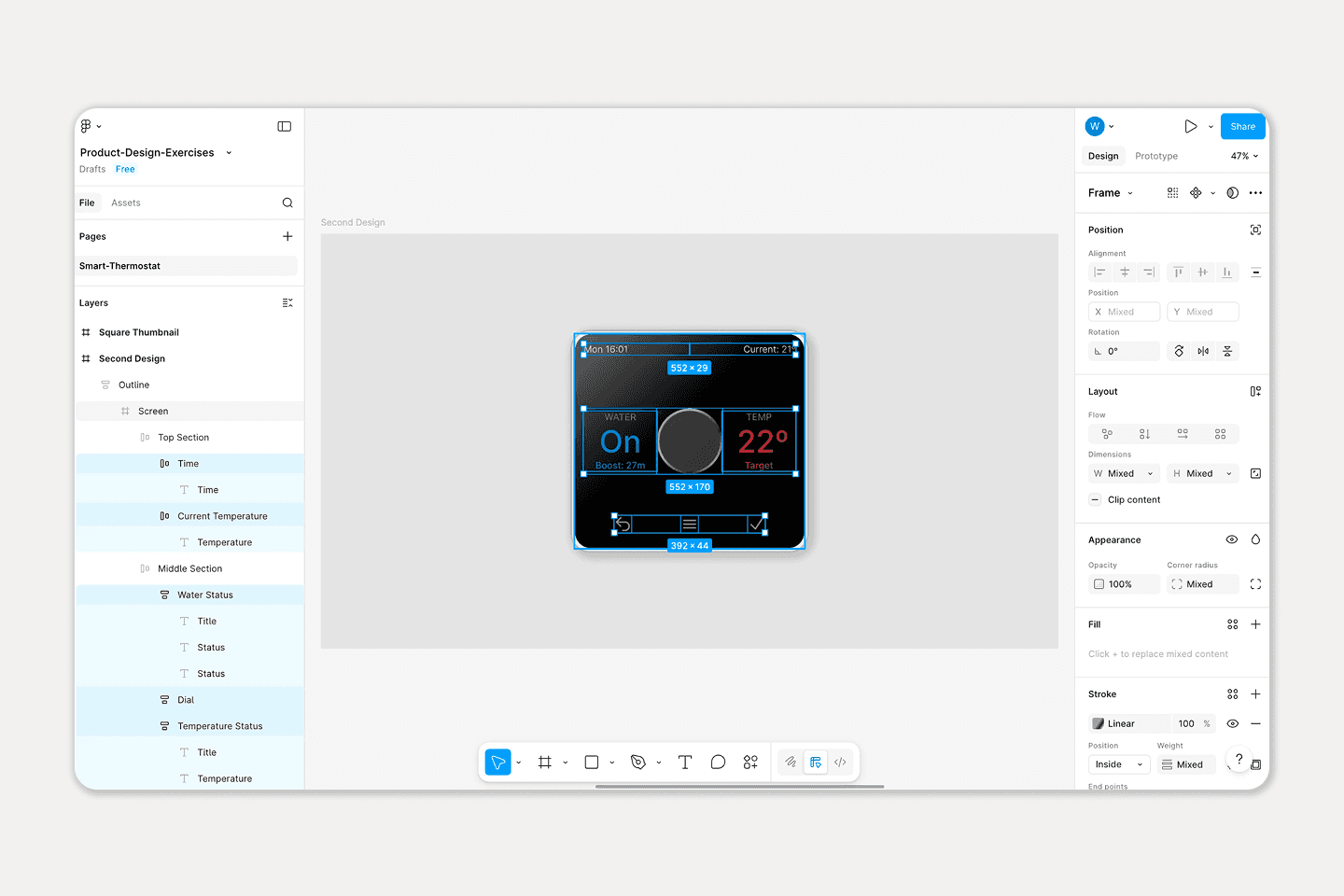
Task: Add a fill with plus icon
Action: (1255, 624)
